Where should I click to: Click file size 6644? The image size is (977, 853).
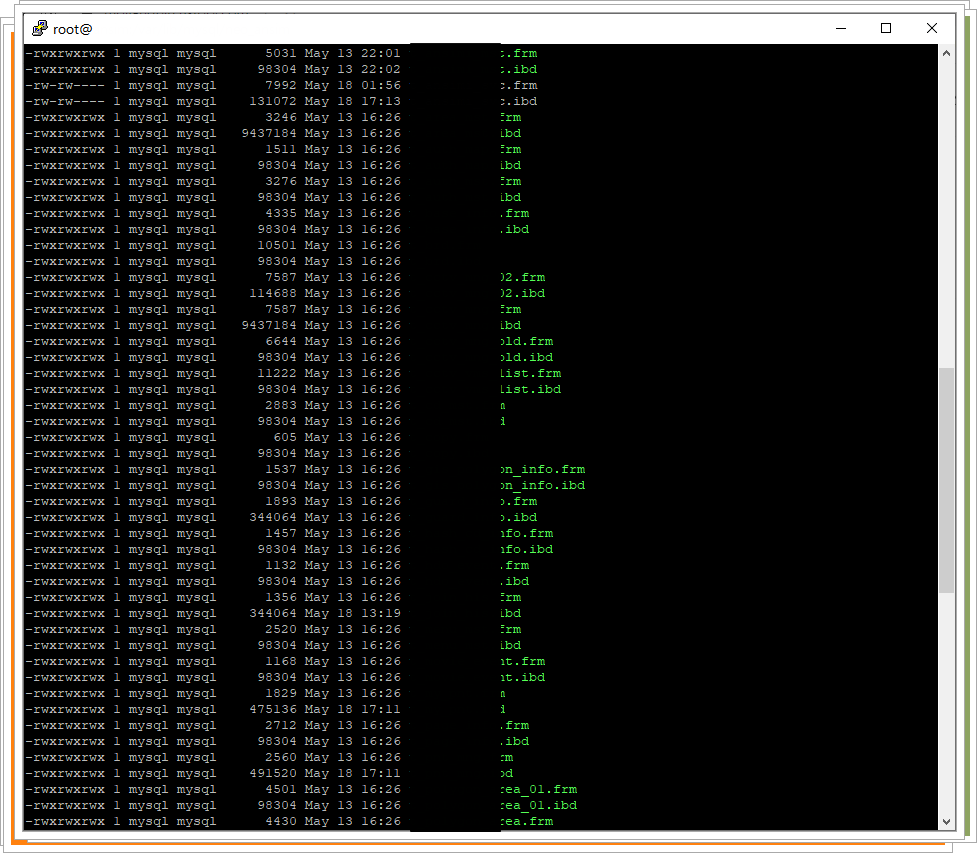pos(281,341)
